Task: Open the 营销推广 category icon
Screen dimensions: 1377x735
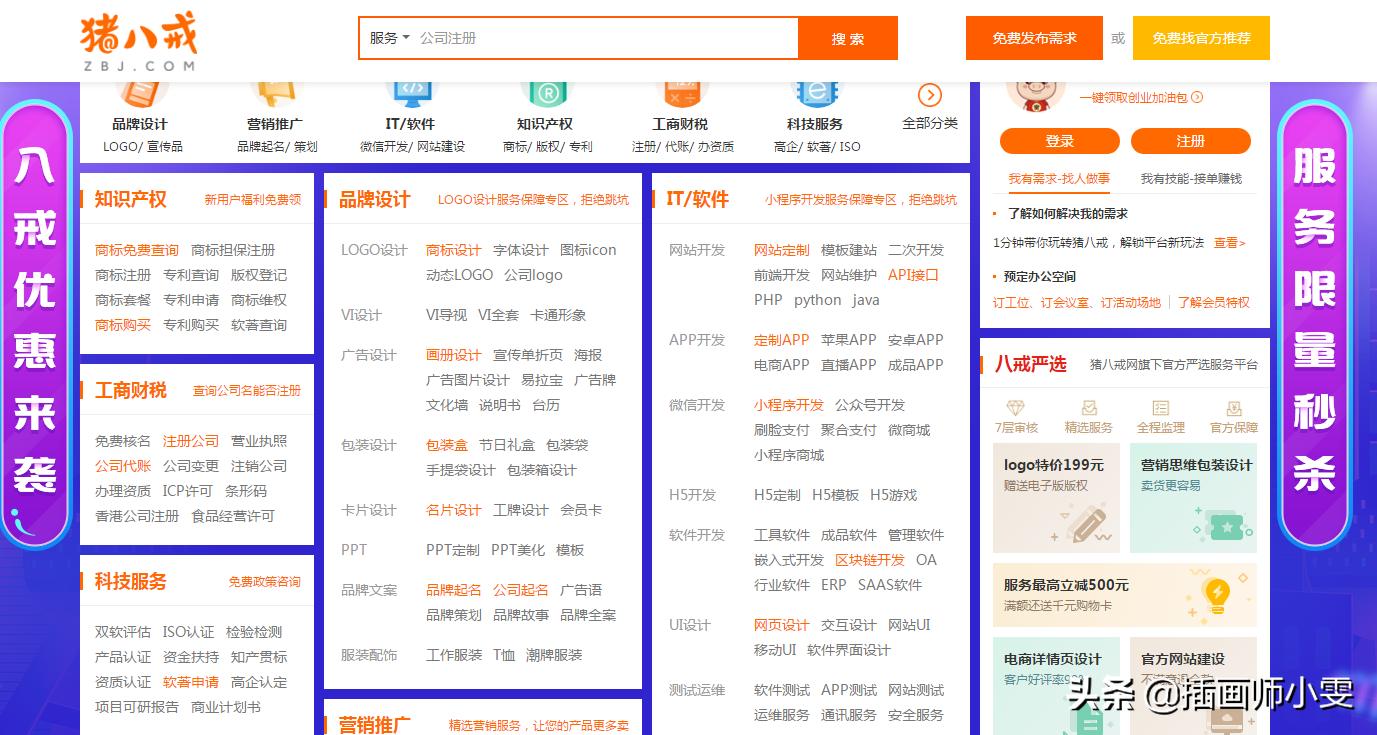Action: (x=275, y=95)
